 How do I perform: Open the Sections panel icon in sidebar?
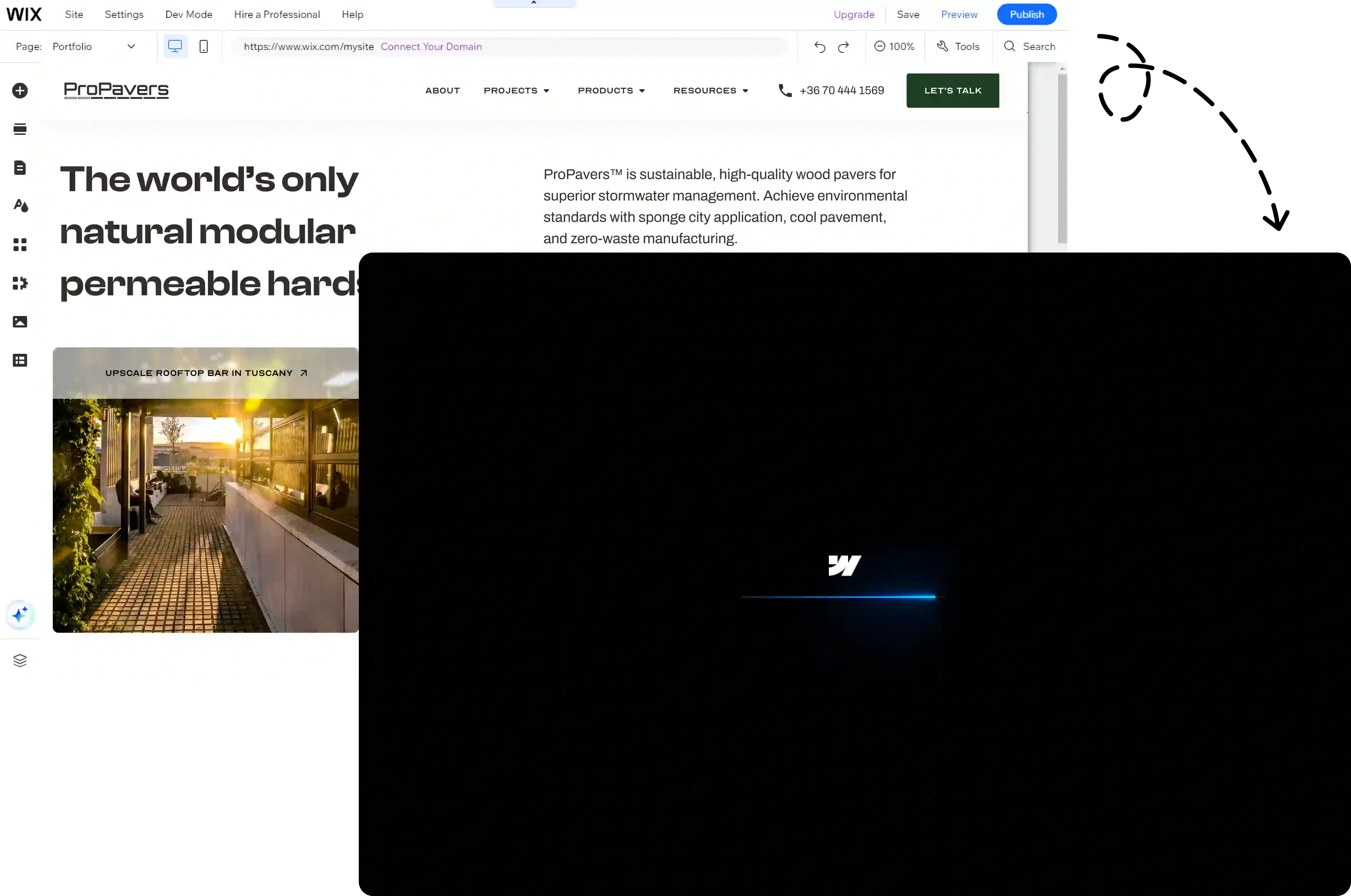point(20,129)
